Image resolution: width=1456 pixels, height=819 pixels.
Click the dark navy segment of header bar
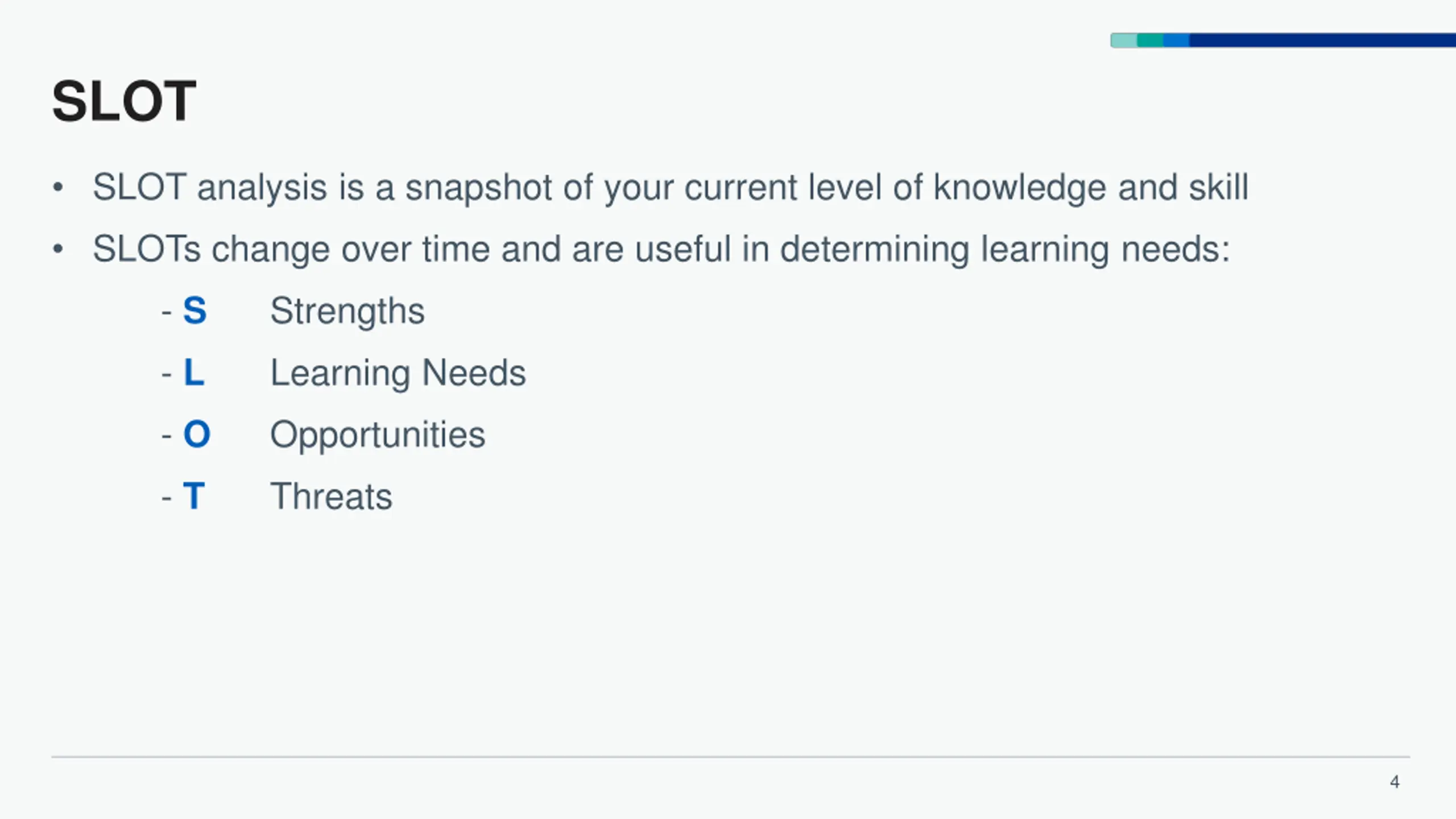(1322, 40)
